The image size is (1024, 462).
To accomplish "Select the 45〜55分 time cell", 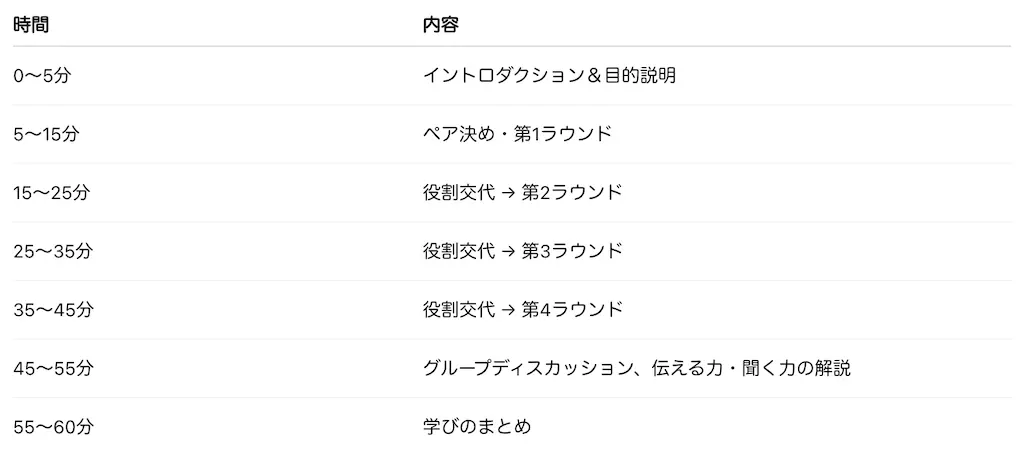I will [53, 368].
